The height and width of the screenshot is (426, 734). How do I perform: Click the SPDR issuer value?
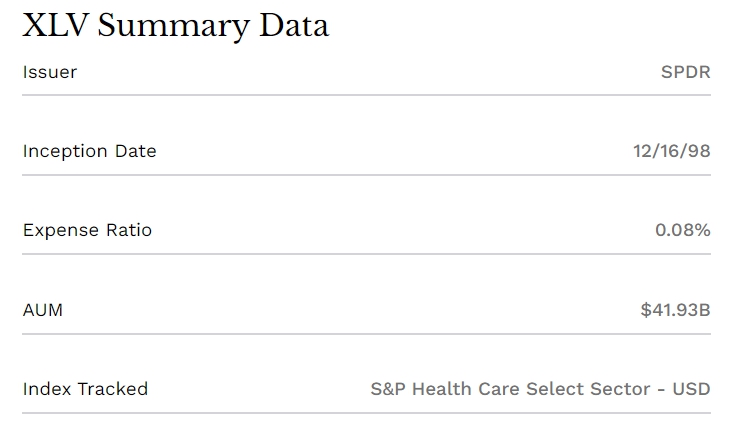pyautogui.click(x=685, y=72)
